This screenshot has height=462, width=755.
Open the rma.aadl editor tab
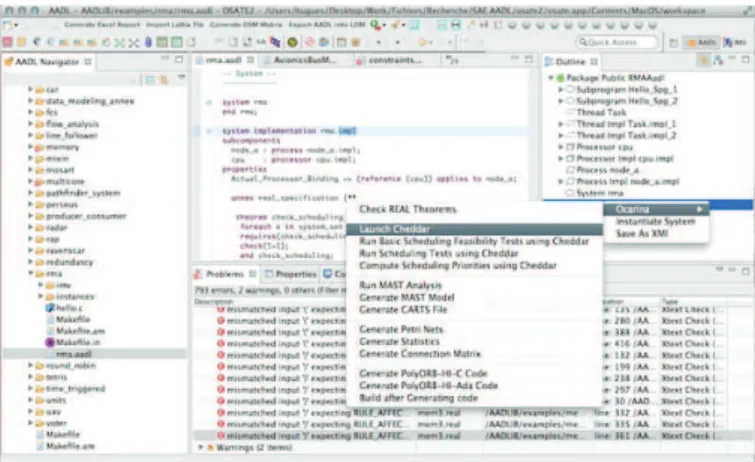point(222,60)
